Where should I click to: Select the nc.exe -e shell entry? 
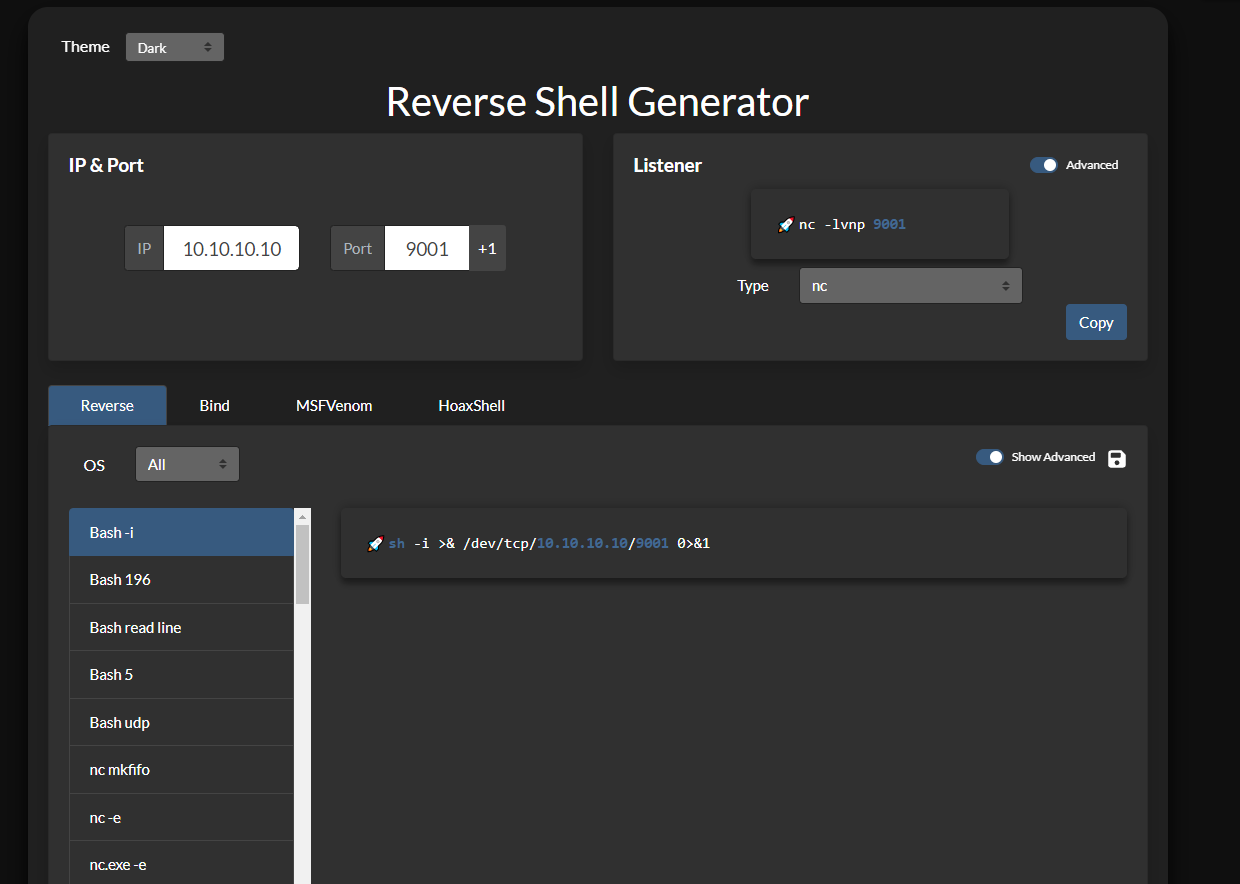[x=181, y=865]
